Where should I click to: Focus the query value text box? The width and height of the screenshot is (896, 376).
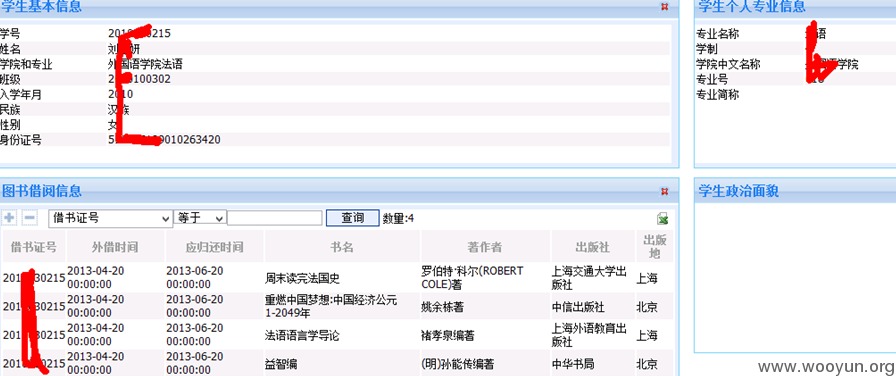click(275, 218)
